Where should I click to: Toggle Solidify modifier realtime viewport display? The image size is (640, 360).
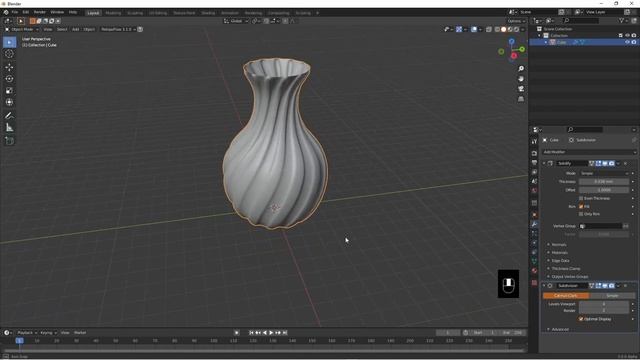tap(605, 163)
